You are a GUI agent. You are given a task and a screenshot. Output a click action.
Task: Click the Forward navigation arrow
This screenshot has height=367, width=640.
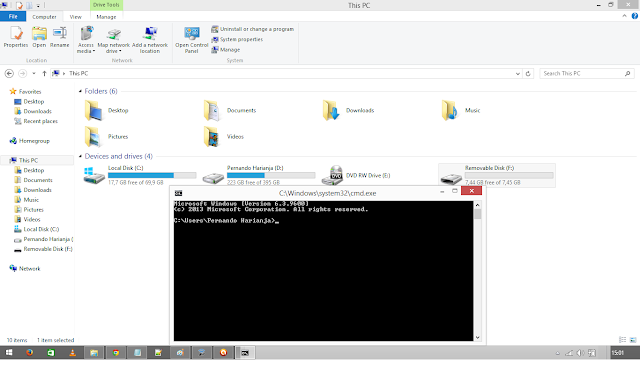click(x=22, y=73)
